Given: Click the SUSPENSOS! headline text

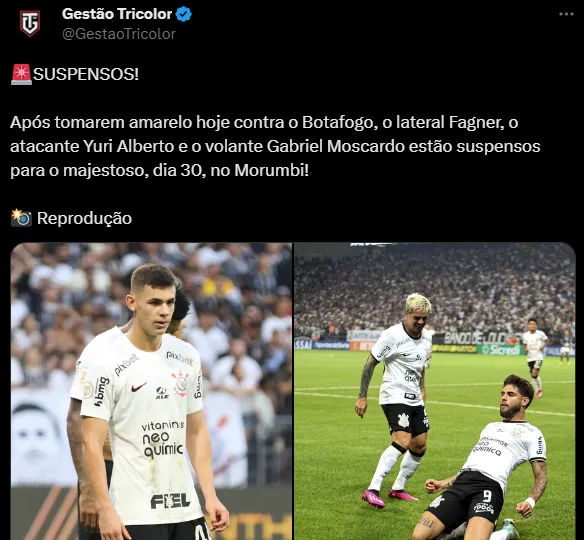Looking at the screenshot, I should (x=86, y=74).
